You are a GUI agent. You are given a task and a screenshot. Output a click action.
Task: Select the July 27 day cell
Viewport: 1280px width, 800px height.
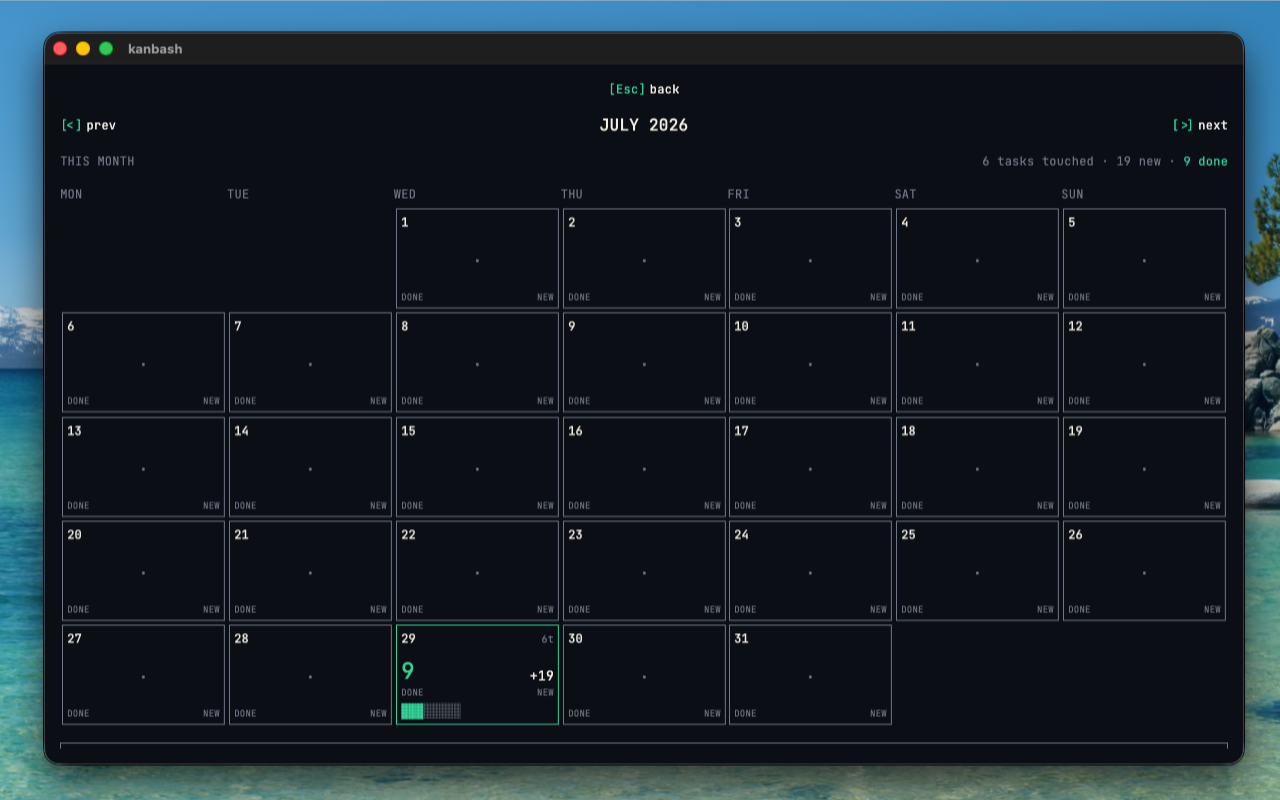143,675
